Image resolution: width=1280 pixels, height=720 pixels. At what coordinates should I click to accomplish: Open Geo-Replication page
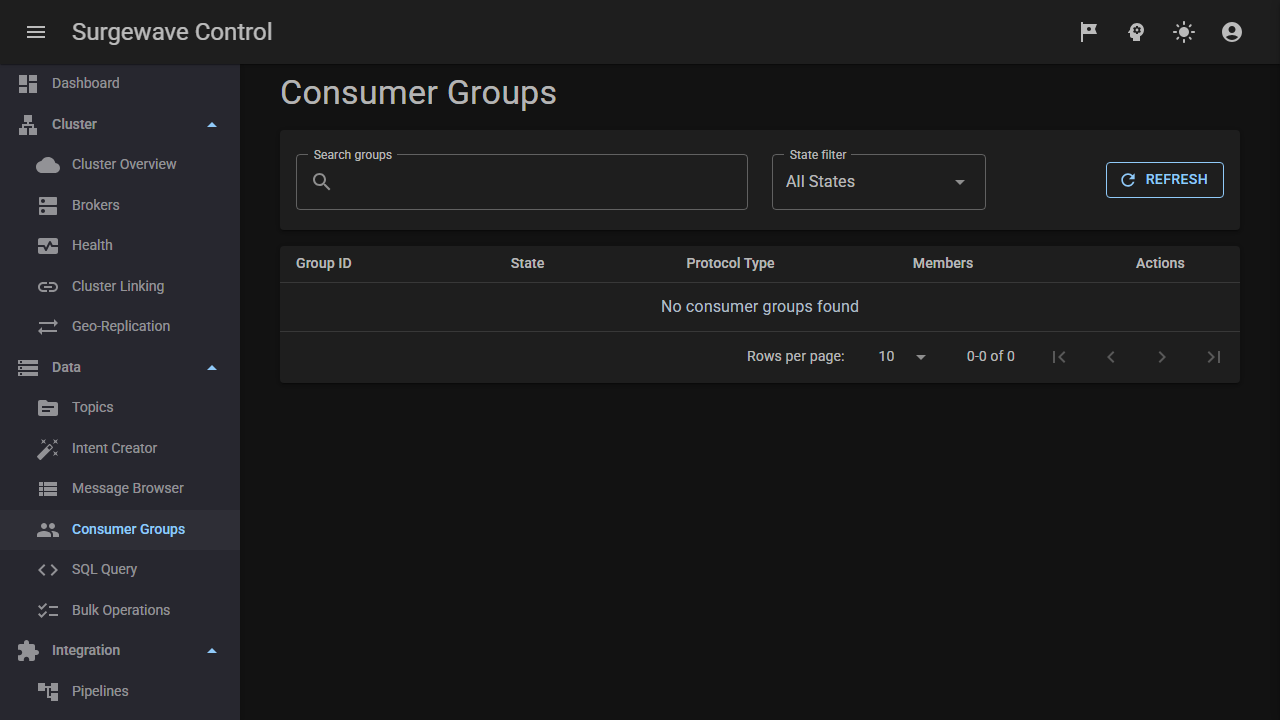[x=120, y=327]
